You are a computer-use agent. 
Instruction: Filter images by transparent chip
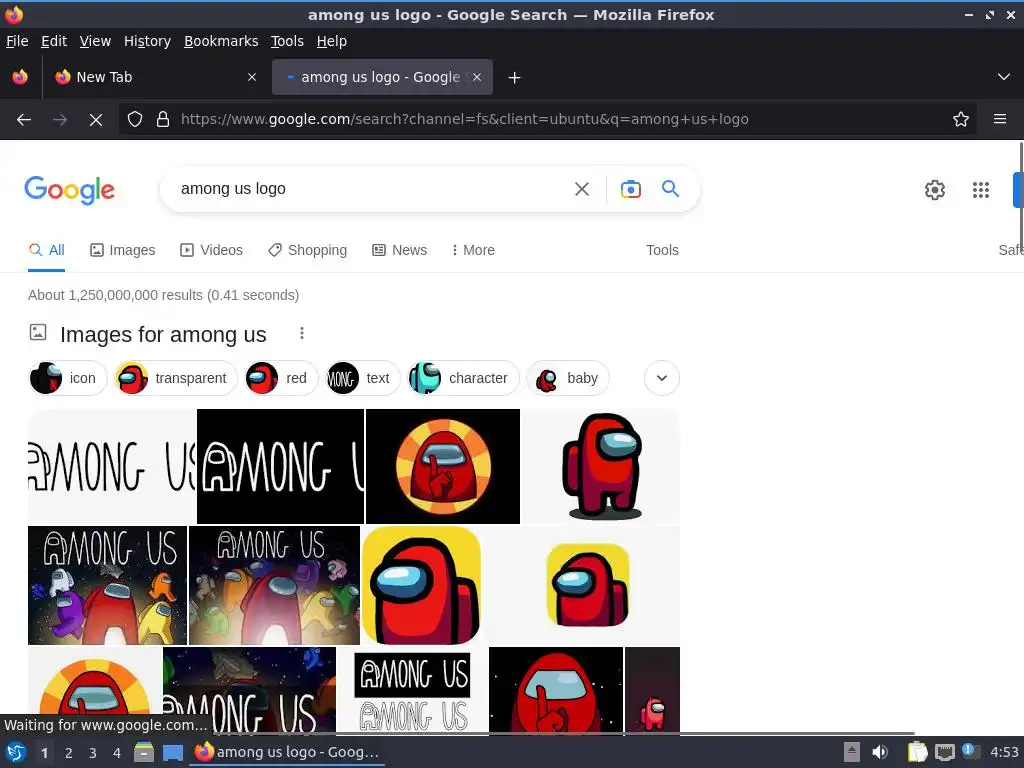175,378
